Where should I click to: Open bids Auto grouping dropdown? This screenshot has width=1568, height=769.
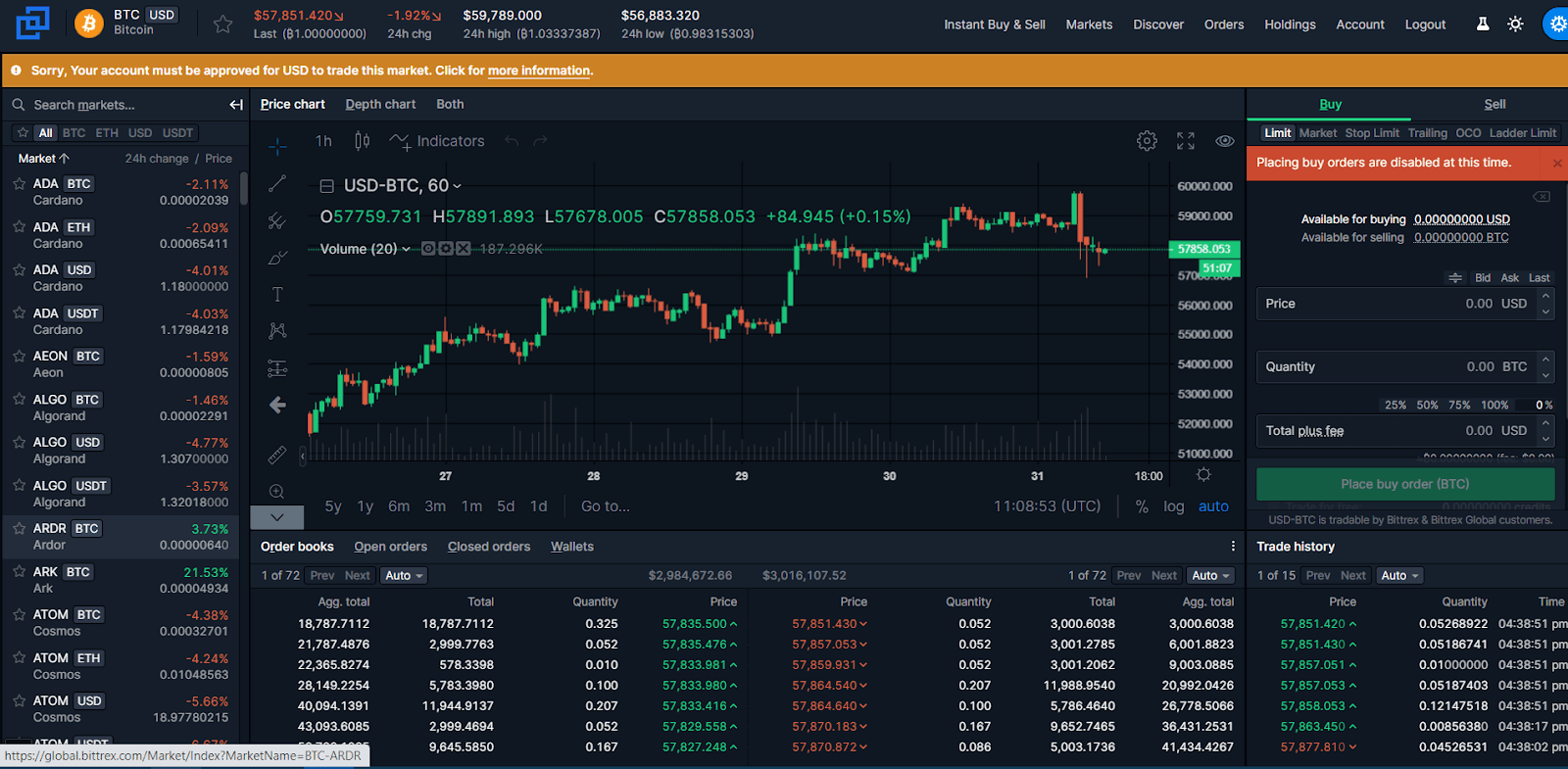[404, 576]
